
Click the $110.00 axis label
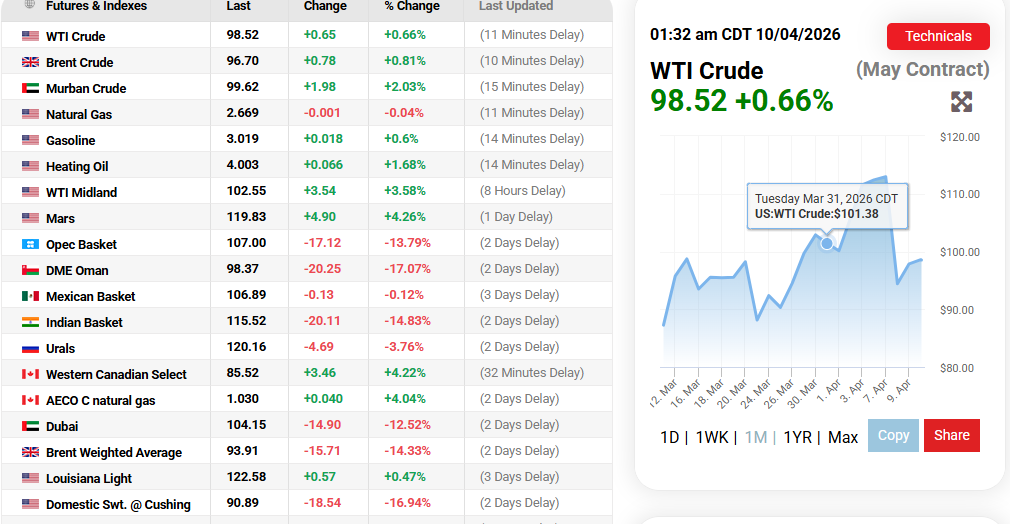(960, 194)
